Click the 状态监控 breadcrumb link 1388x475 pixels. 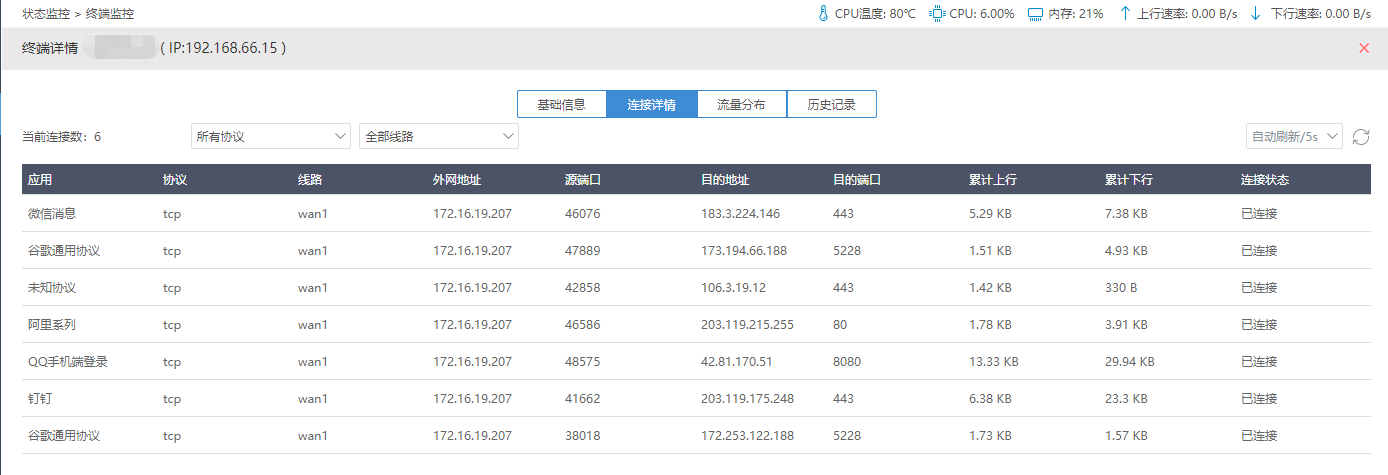pos(46,14)
